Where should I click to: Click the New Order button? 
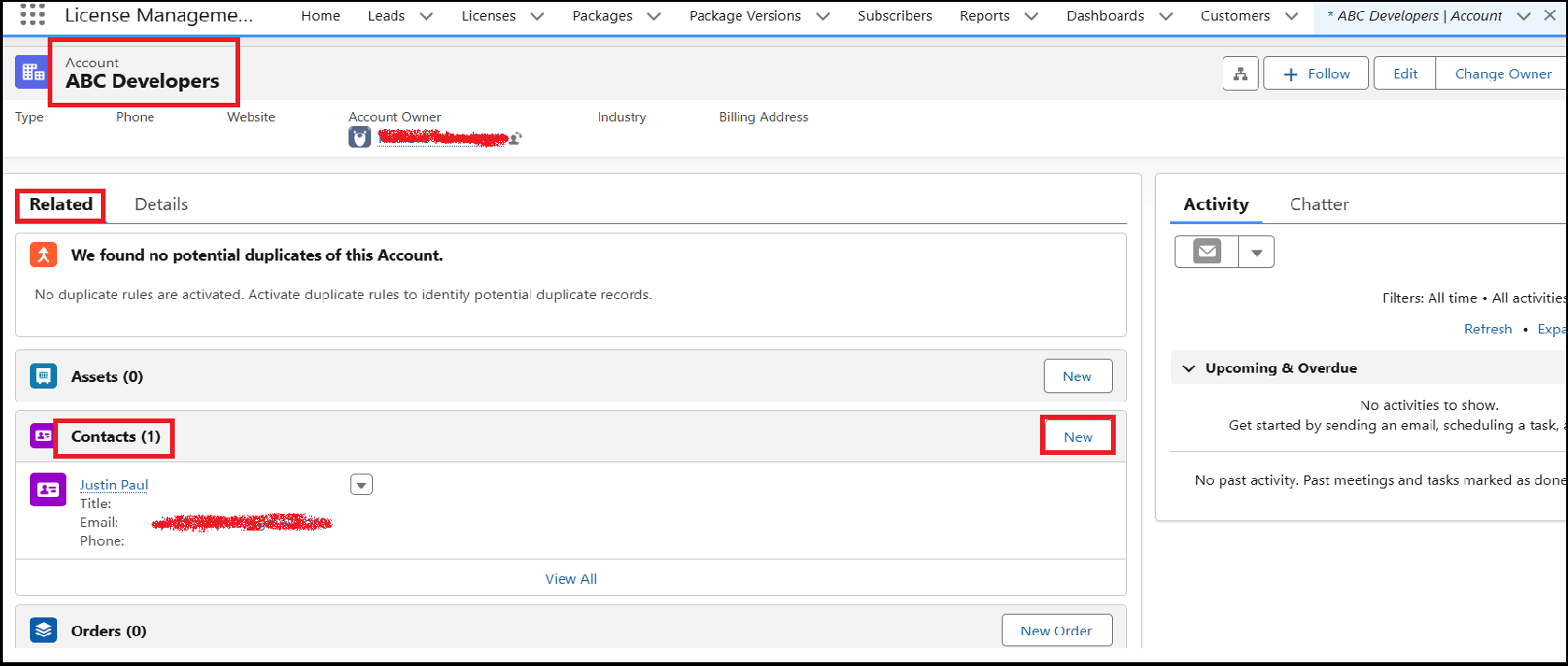click(x=1057, y=631)
